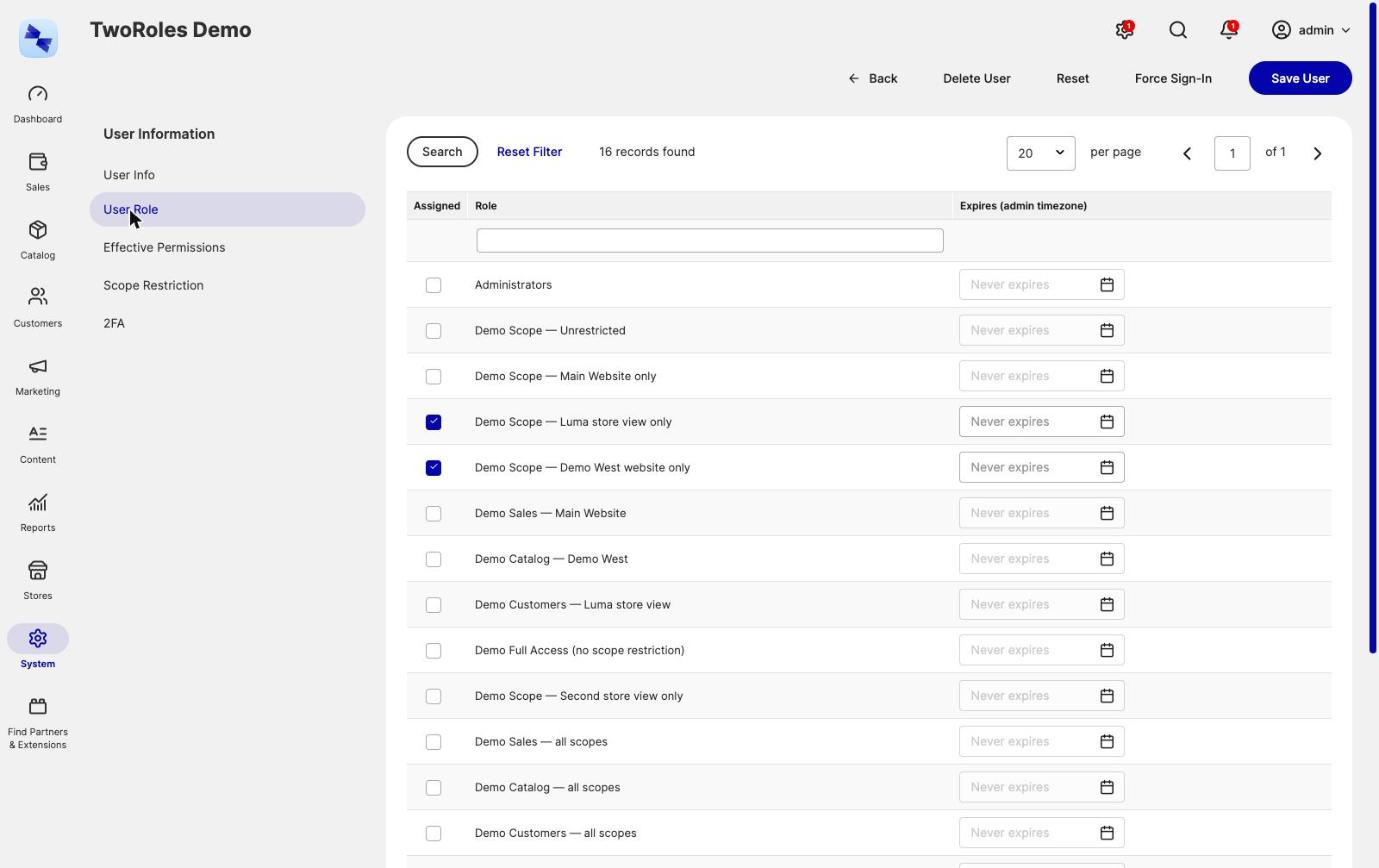Image resolution: width=1379 pixels, height=868 pixels.
Task: Open the System gear icon
Action: (38, 638)
